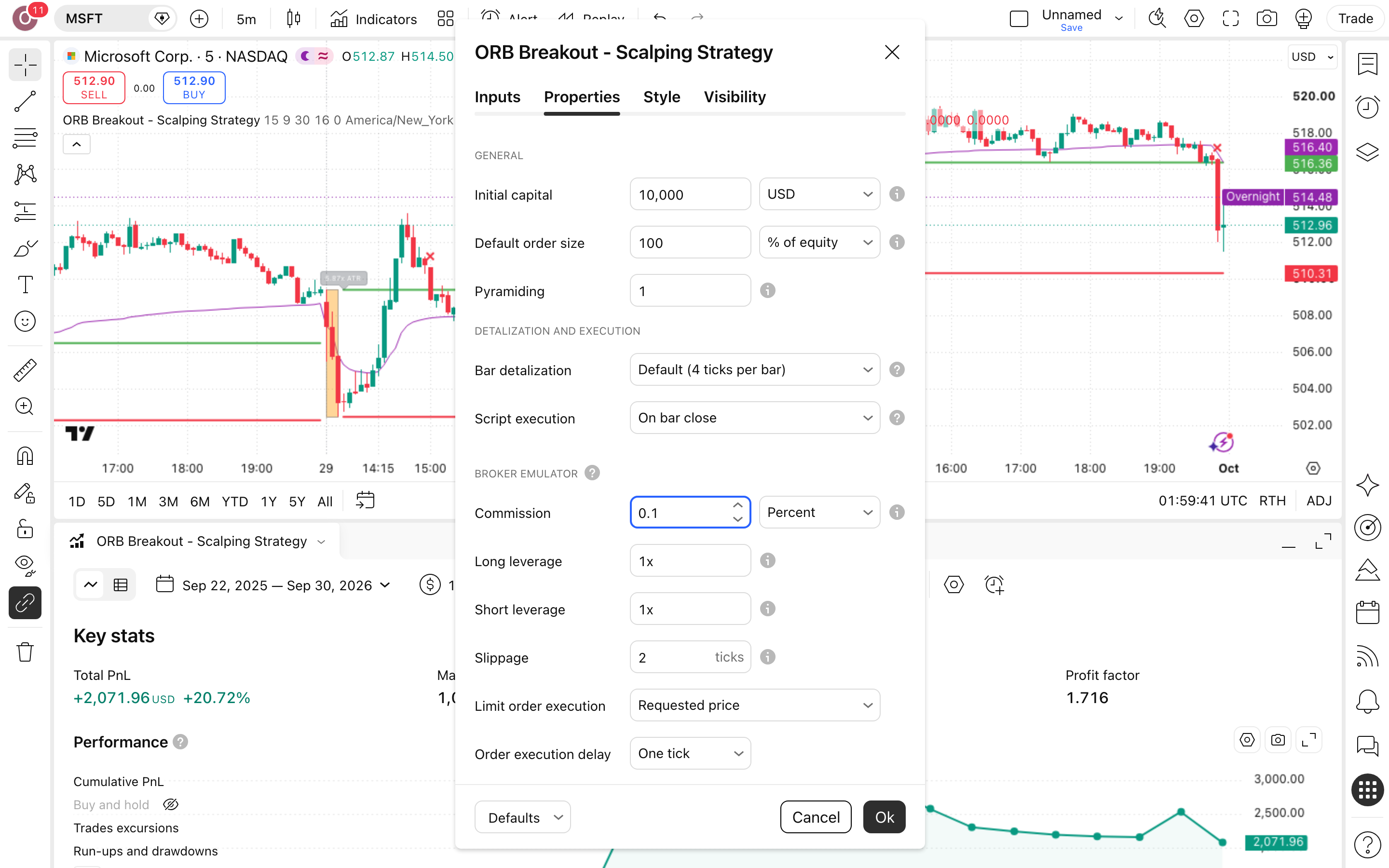Toggle ADJ adjusted data button
The height and width of the screenshot is (868, 1389).
[x=1319, y=501]
